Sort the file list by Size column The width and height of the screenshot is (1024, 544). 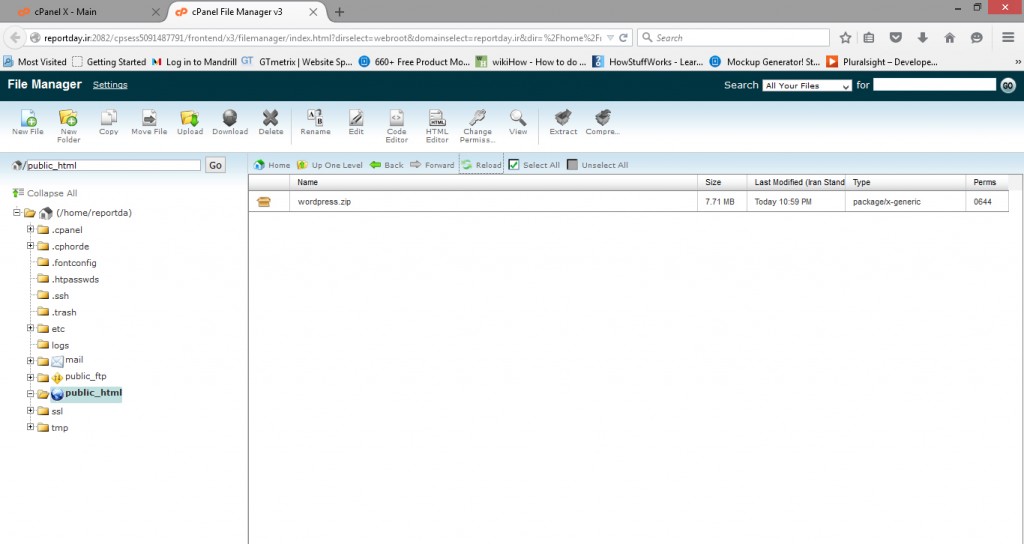(713, 183)
